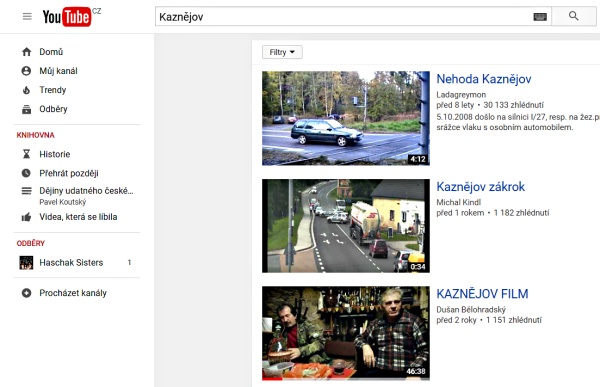Click the Přehrát později clock icon
Screen dimensions: 600x387
coord(26,173)
